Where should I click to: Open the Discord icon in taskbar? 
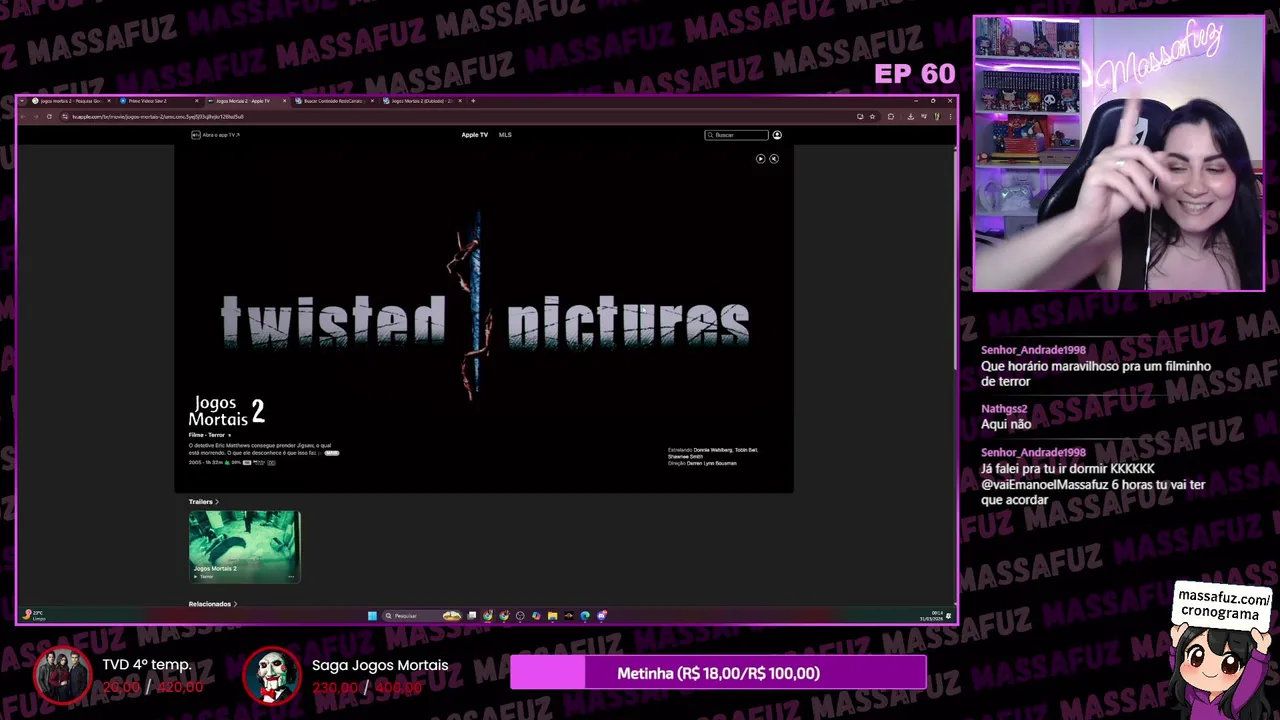point(601,616)
